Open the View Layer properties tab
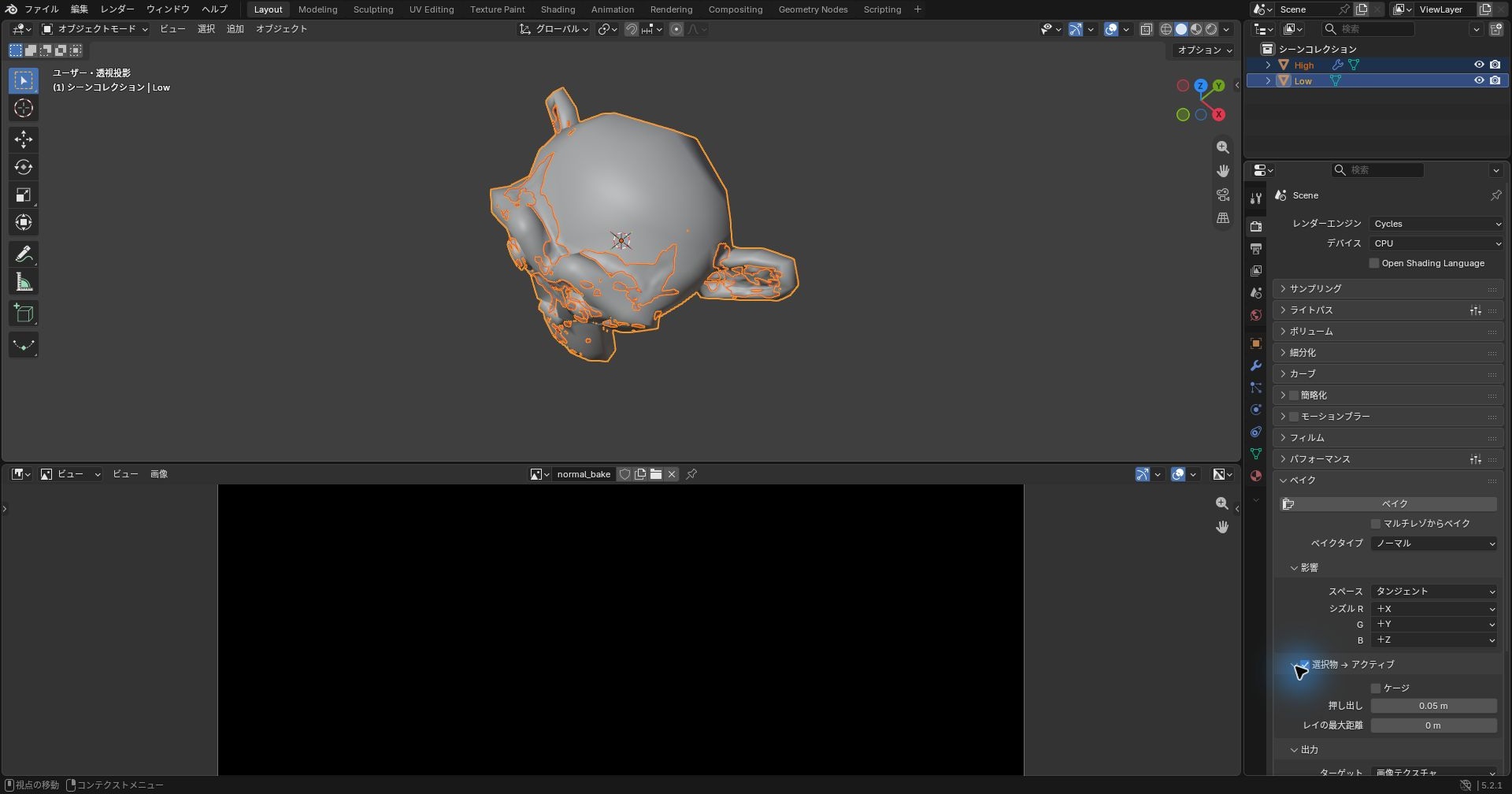 pyautogui.click(x=1256, y=270)
